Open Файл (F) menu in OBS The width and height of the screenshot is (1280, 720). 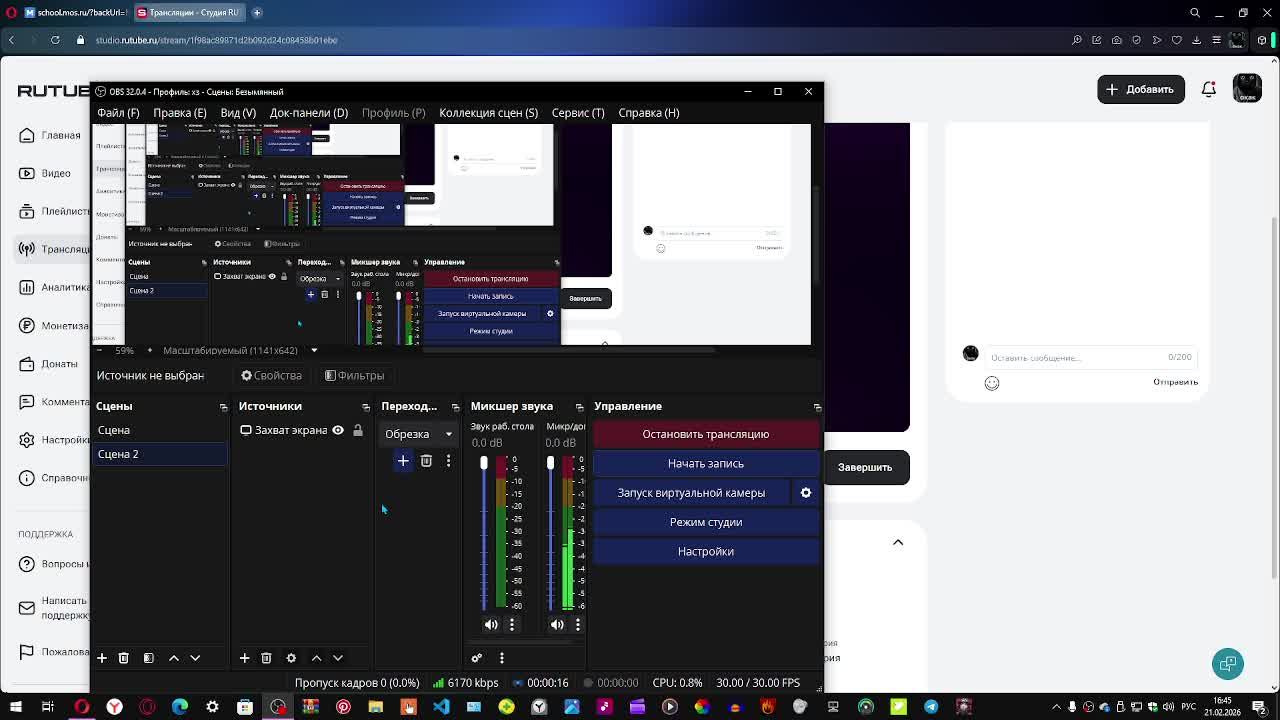[118, 113]
